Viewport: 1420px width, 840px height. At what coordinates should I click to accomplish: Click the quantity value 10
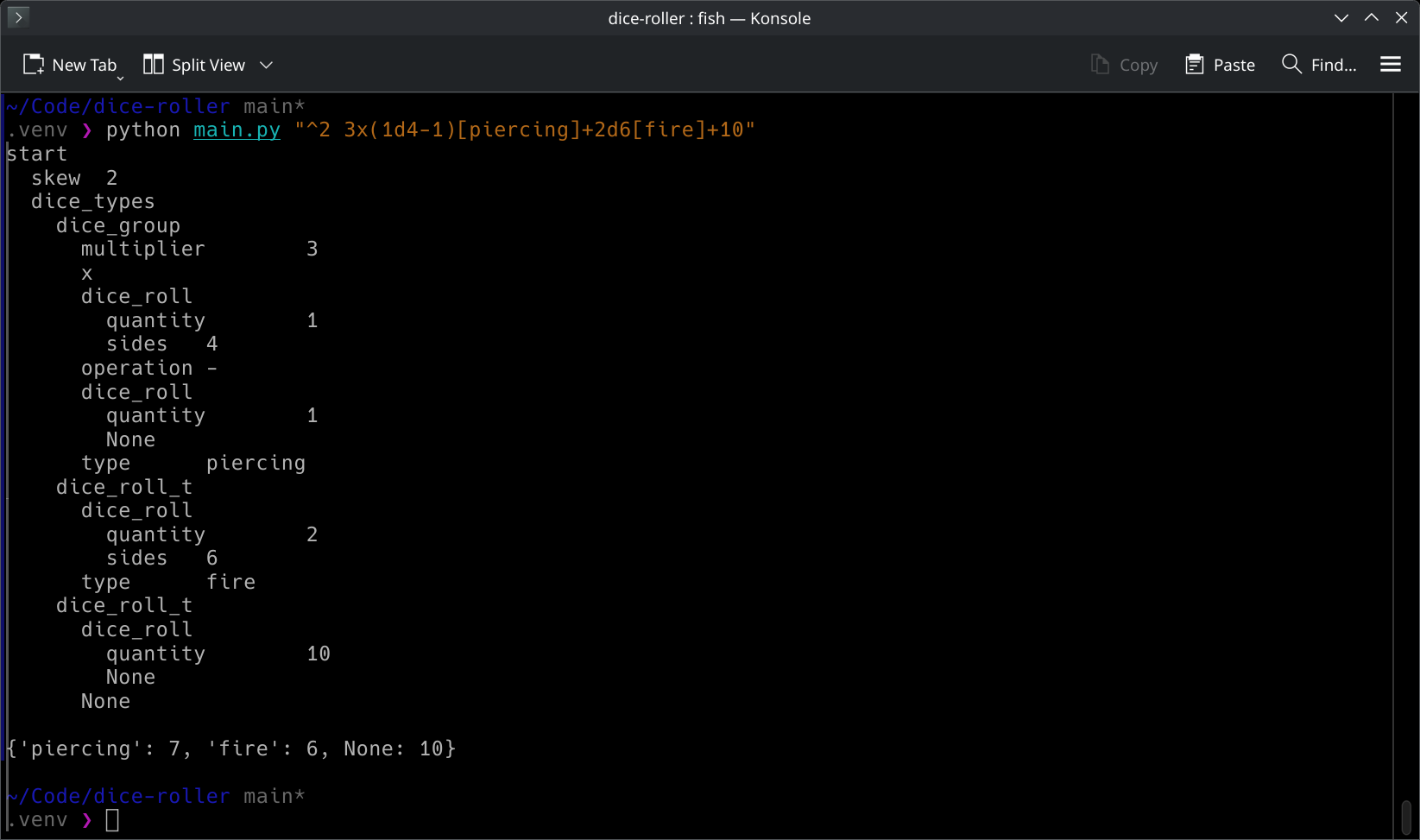pyautogui.click(x=319, y=654)
